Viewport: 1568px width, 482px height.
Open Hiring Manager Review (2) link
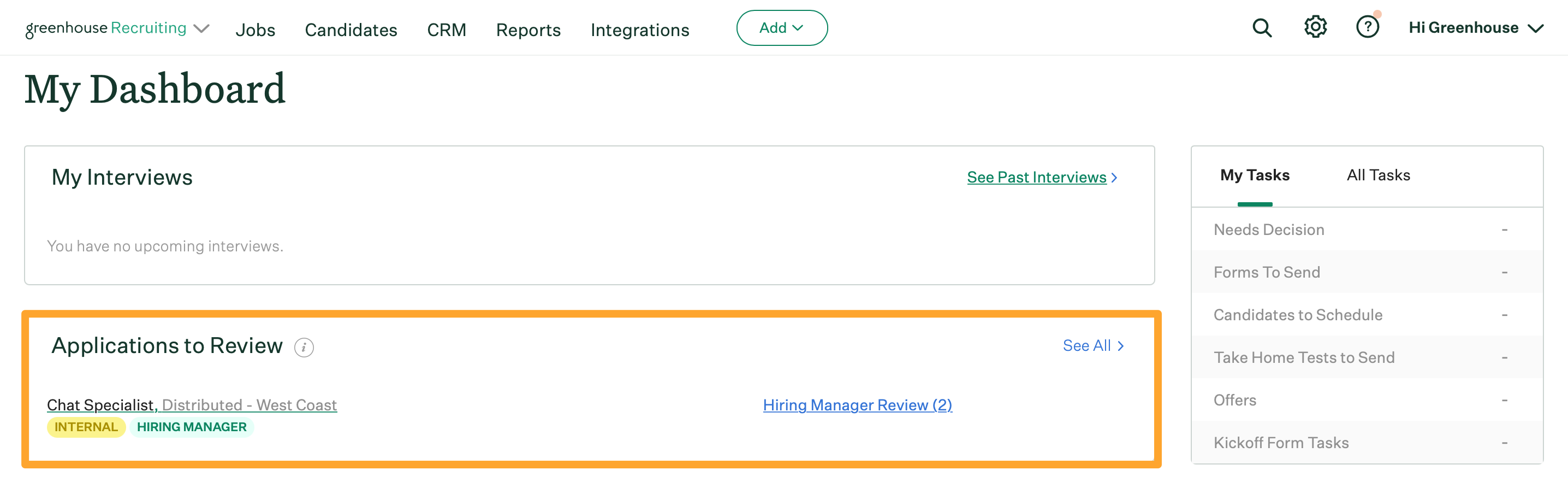point(857,404)
